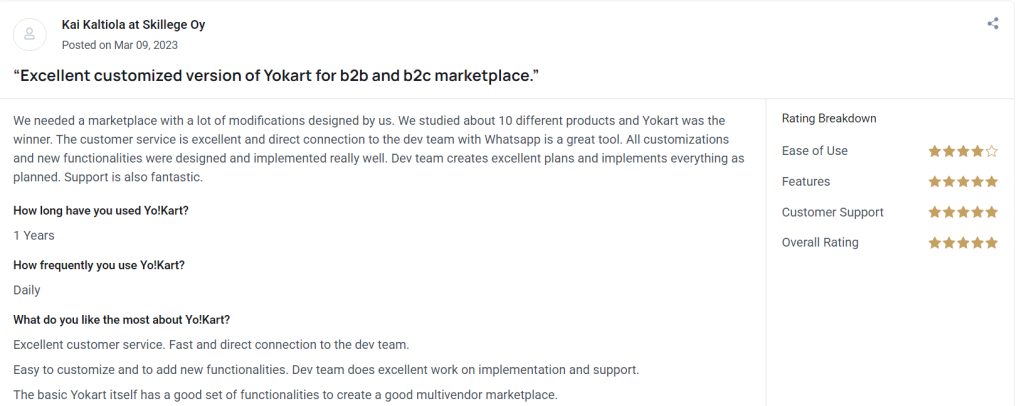The width and height of the screenshot is (1024, 406).
Task: Click the reviewer avatar placeholder icon
Action: point(29,34)
